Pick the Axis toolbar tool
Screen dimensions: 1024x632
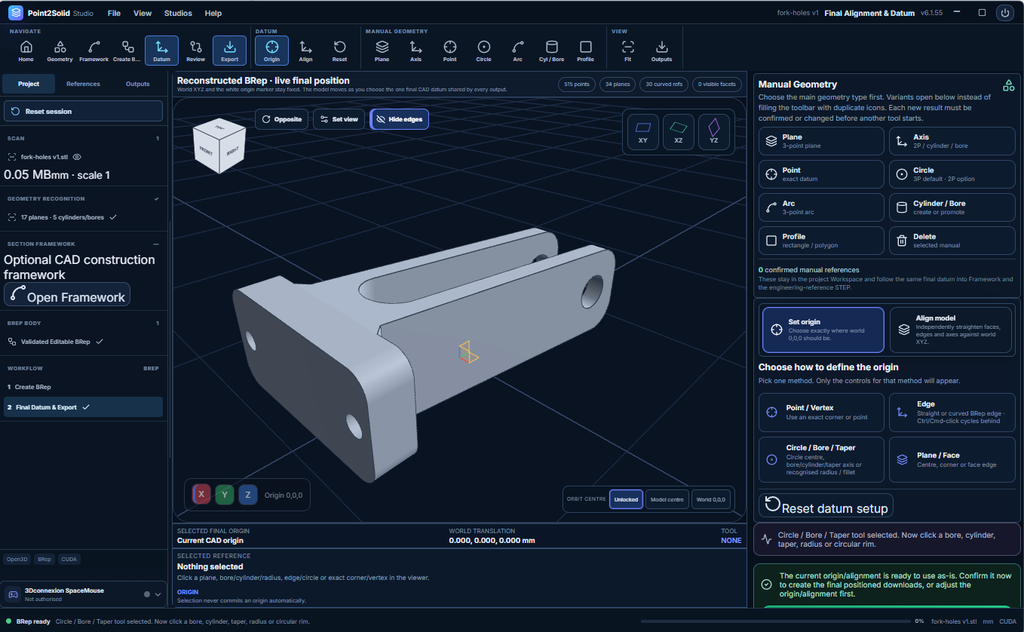point(416,50)
